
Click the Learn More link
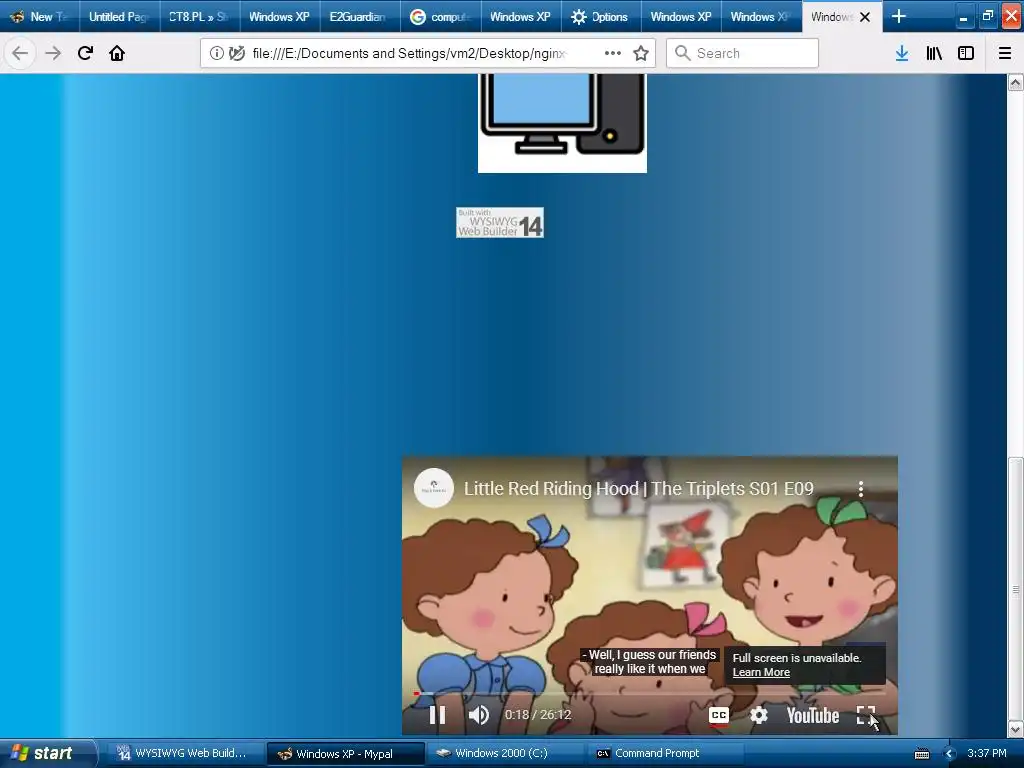pos(761,672)
